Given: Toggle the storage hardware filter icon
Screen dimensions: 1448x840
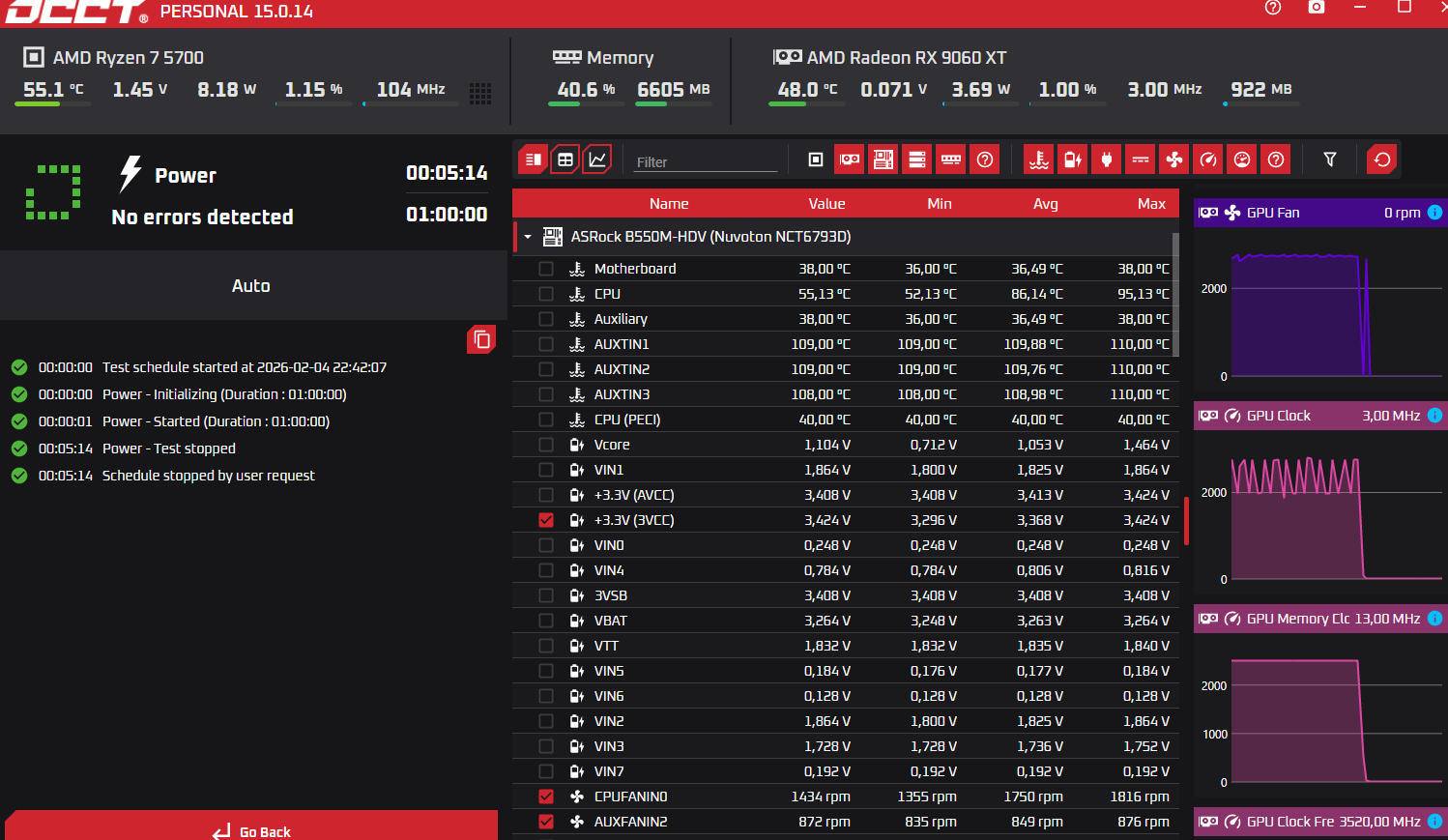Looking at the screenshot, I should tap(917, 159).
